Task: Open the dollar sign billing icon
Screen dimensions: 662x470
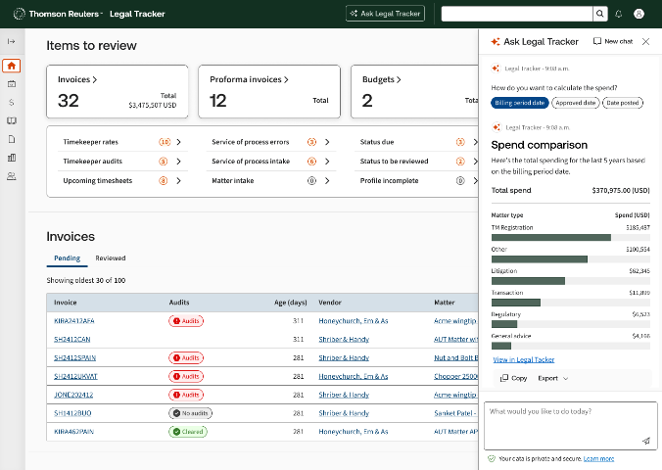Action: 11,102
